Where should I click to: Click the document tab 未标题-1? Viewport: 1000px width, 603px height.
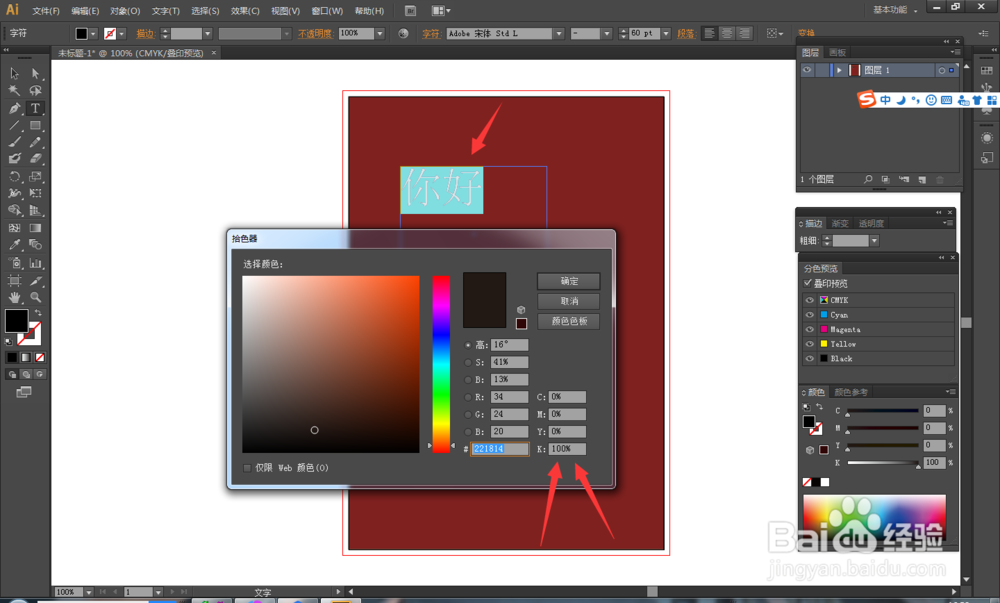(x=131, y=53)
